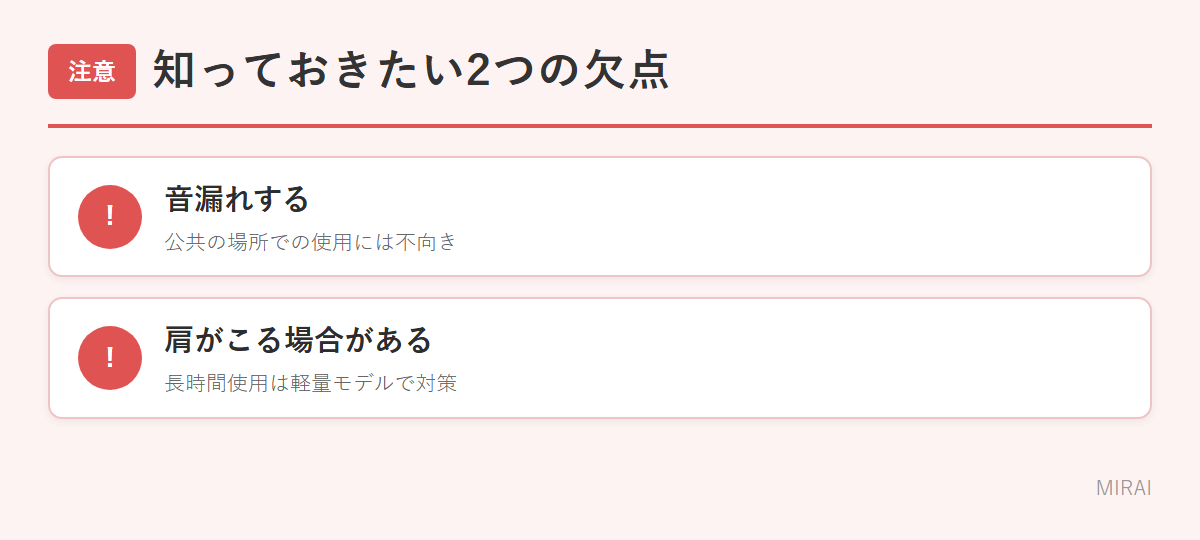Click the exclamation icon beside 音漏れする
The image size is (1200, 540).
point(110,216)
